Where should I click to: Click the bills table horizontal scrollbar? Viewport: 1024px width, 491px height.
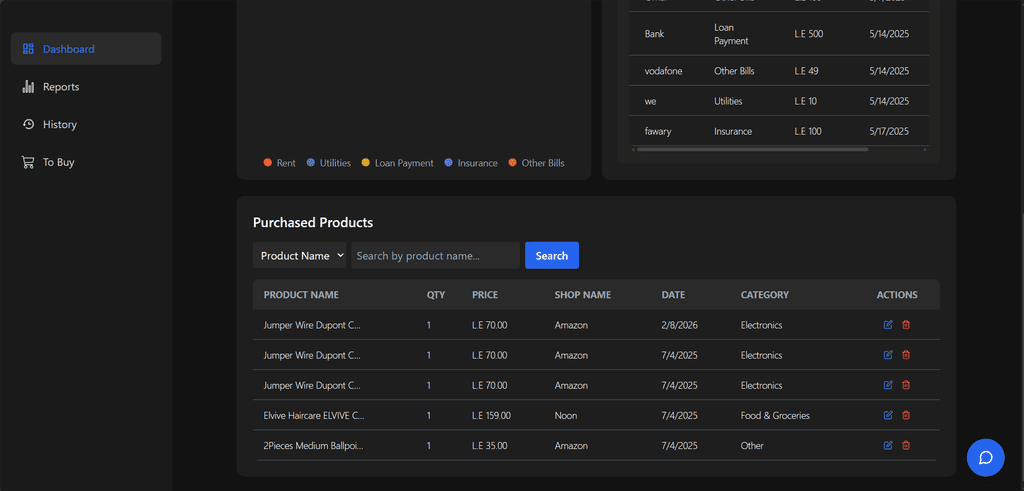pyautogui.click(x=752, y=149)
